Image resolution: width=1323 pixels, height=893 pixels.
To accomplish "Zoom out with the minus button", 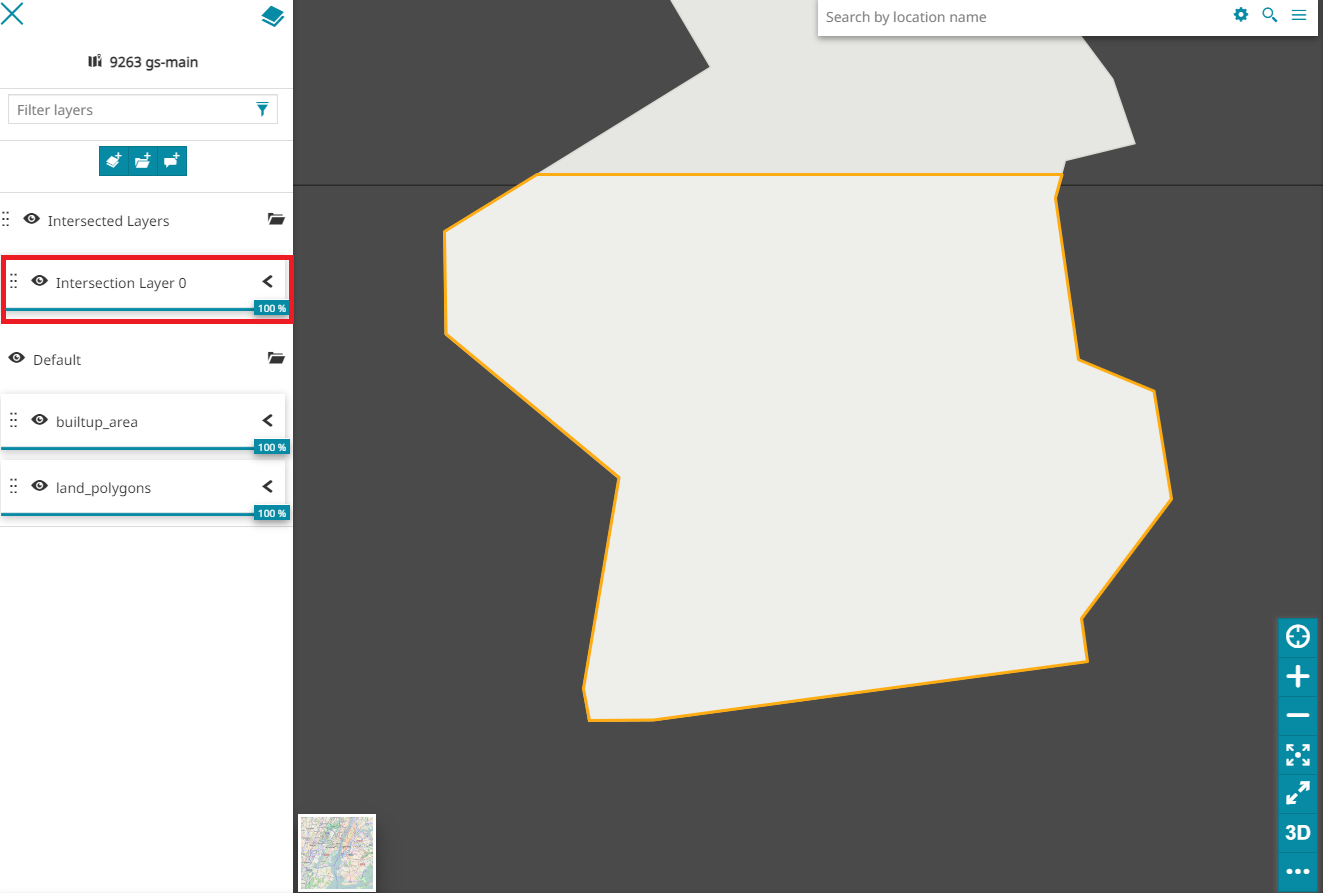I will (x=1297, y=716).
